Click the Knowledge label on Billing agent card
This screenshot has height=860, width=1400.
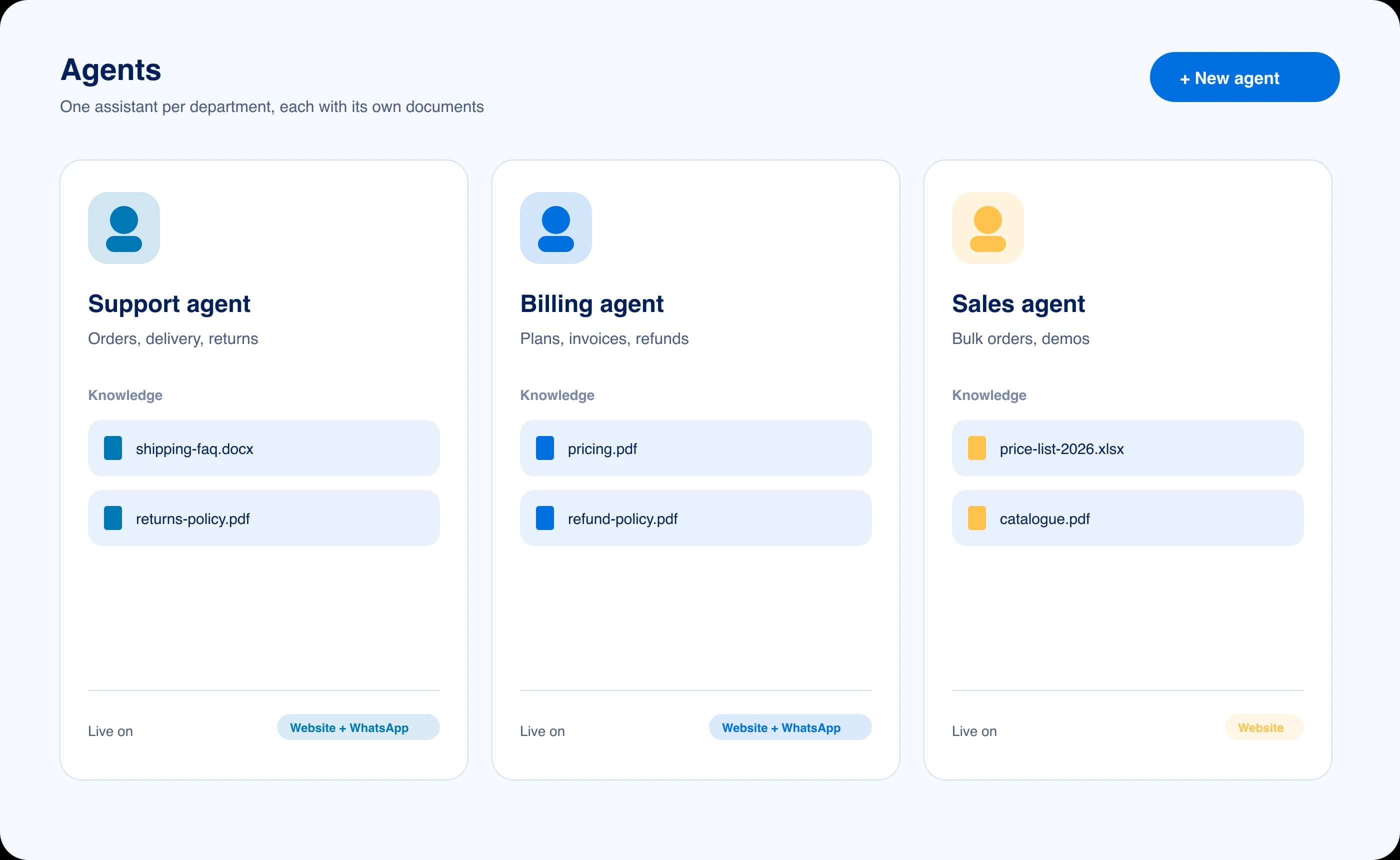[557, 394]
